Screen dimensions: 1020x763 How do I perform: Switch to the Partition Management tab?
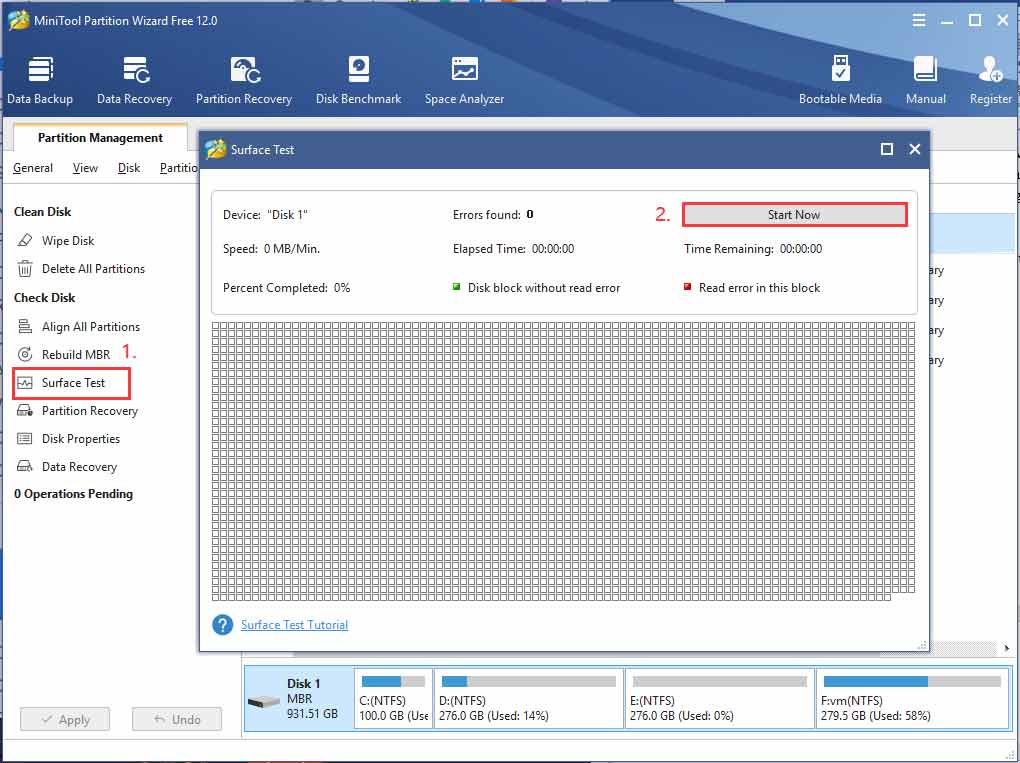tap(100, 138)
